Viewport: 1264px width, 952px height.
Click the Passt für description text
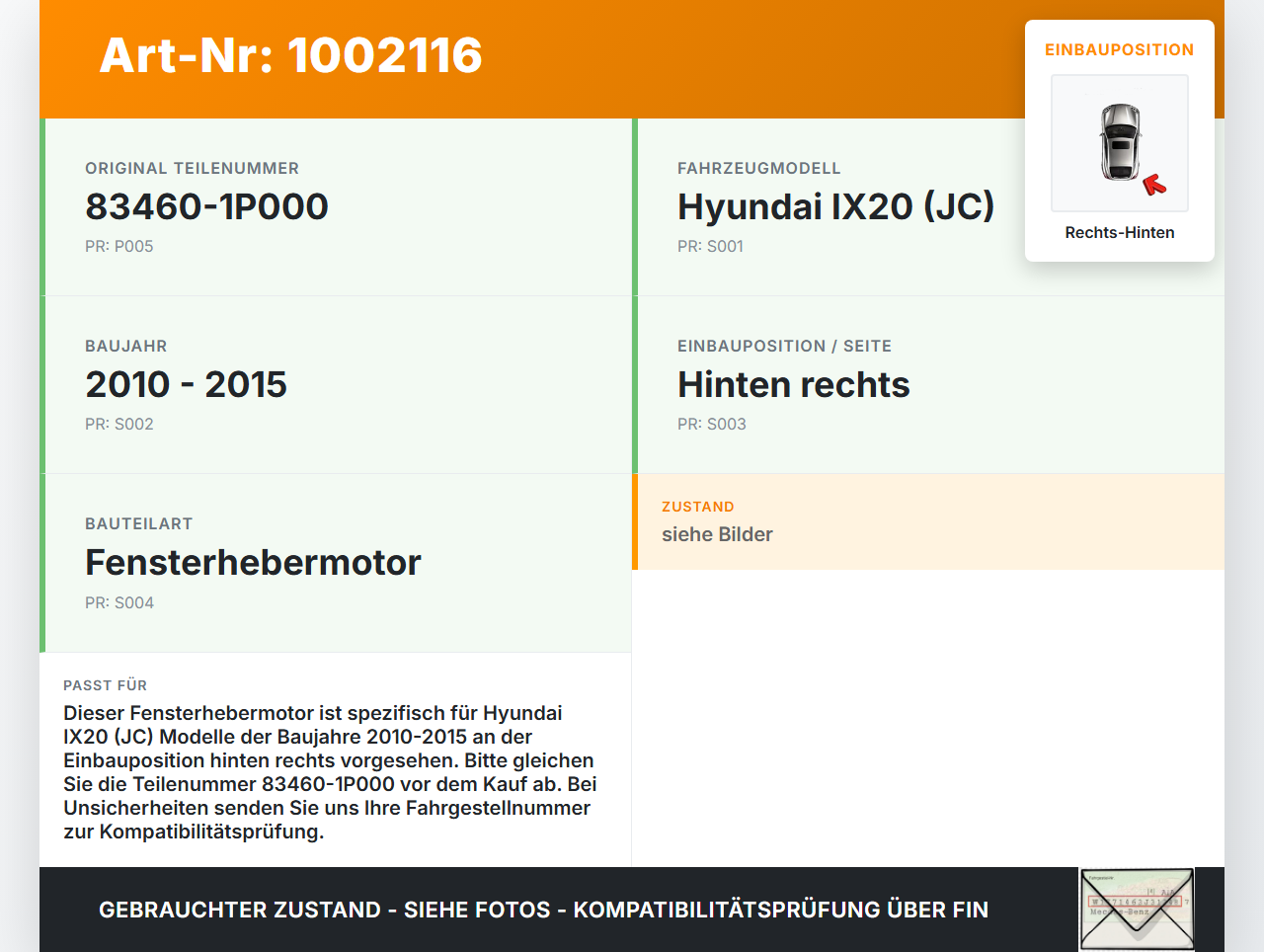pyautogui.click(x=328, y=770)
